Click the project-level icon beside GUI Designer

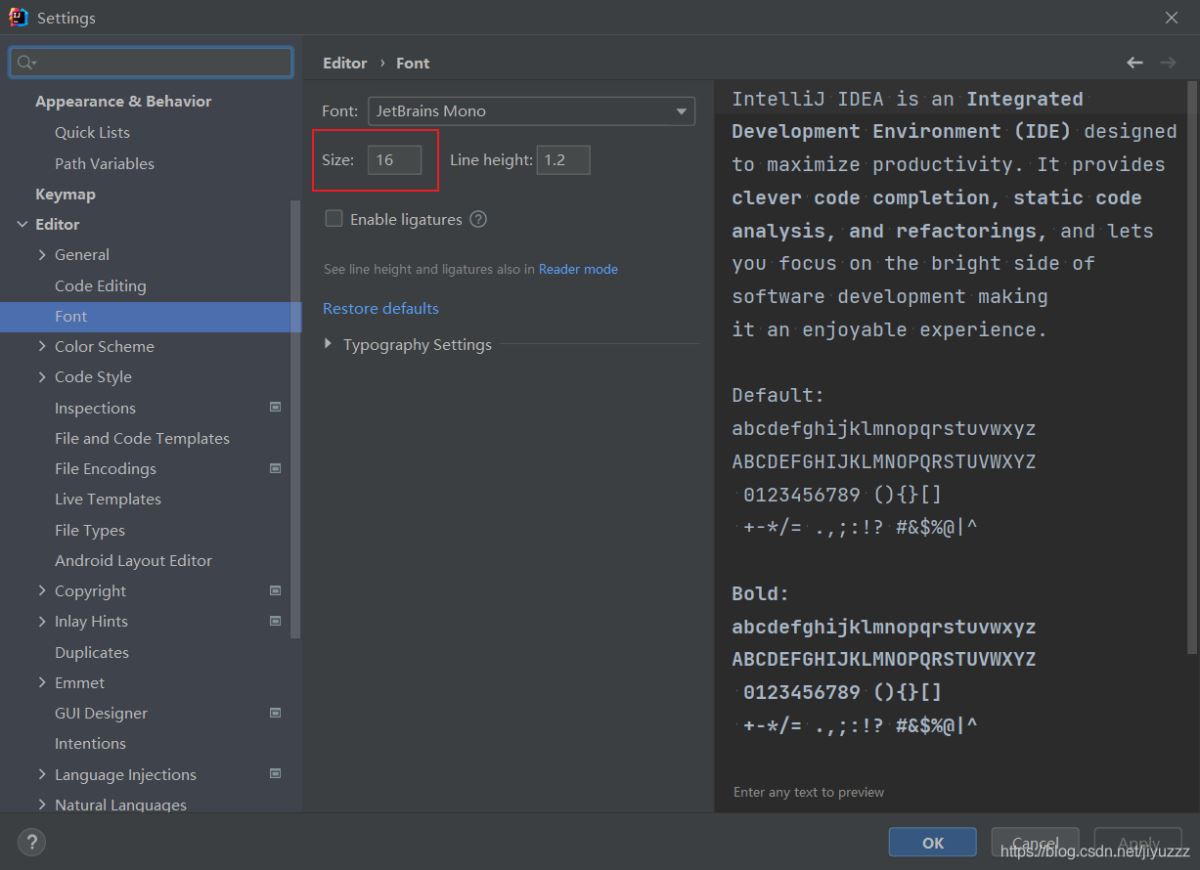(275, 713)
